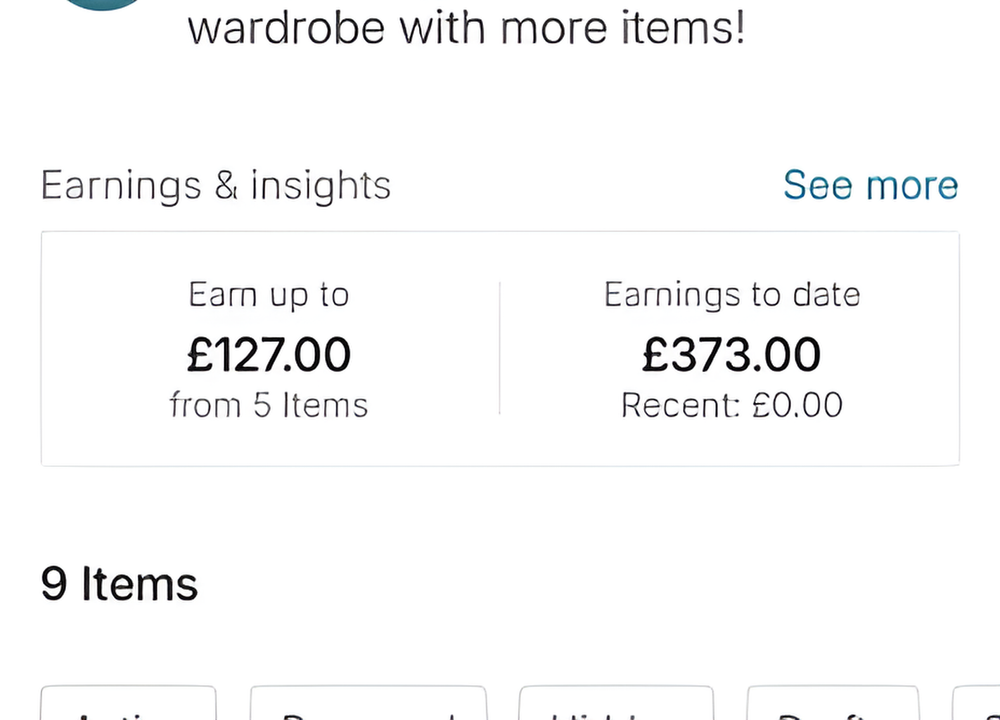Click the Recent: £0.00 text
The width and height of the screenshot is (1000, 720).
(732, 406)
